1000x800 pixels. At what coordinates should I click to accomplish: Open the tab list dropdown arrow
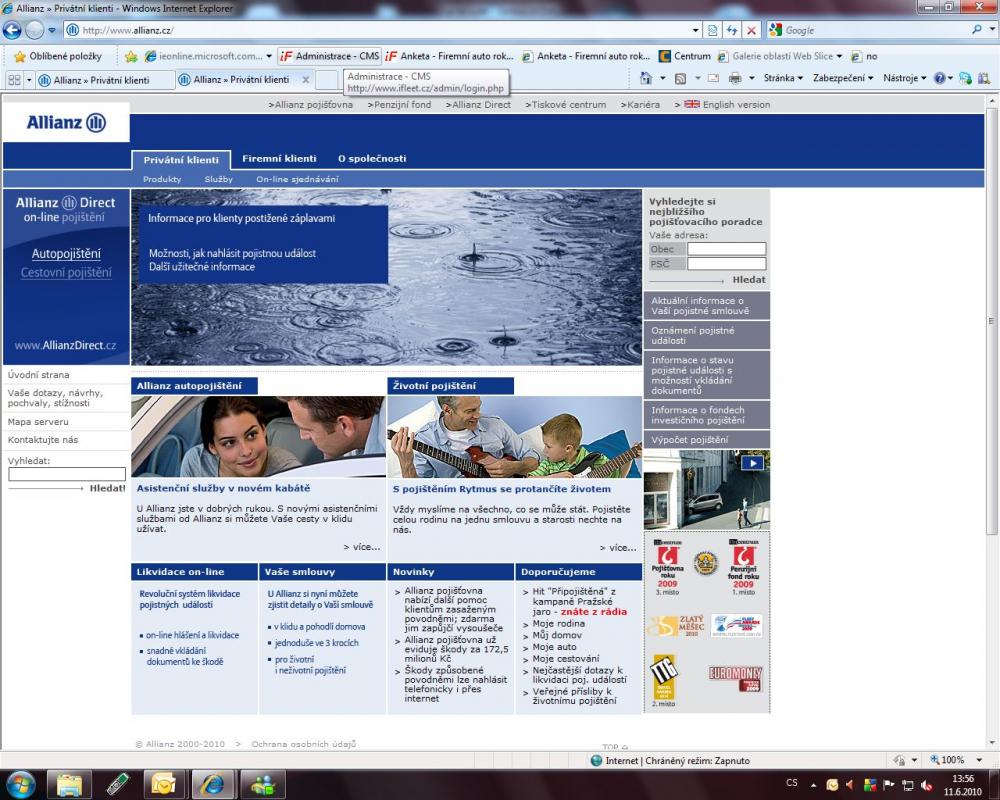coord(29,80)
